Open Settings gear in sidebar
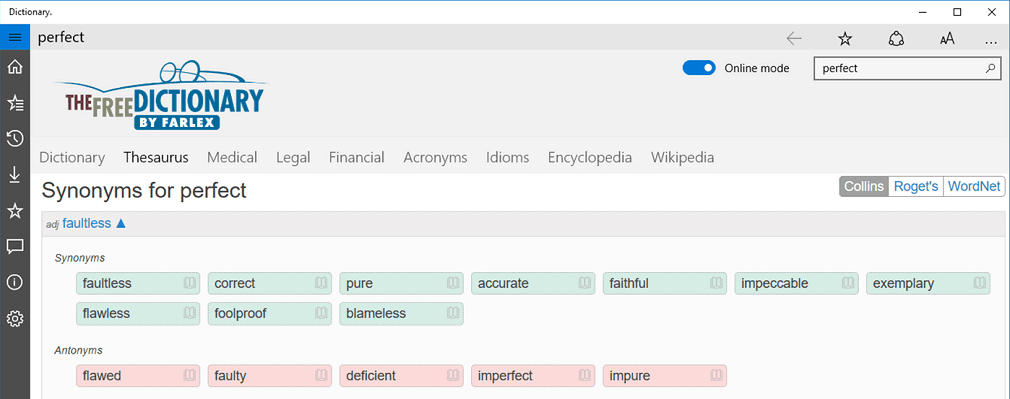Screen dimensions: 1010x399 (15, 318)
